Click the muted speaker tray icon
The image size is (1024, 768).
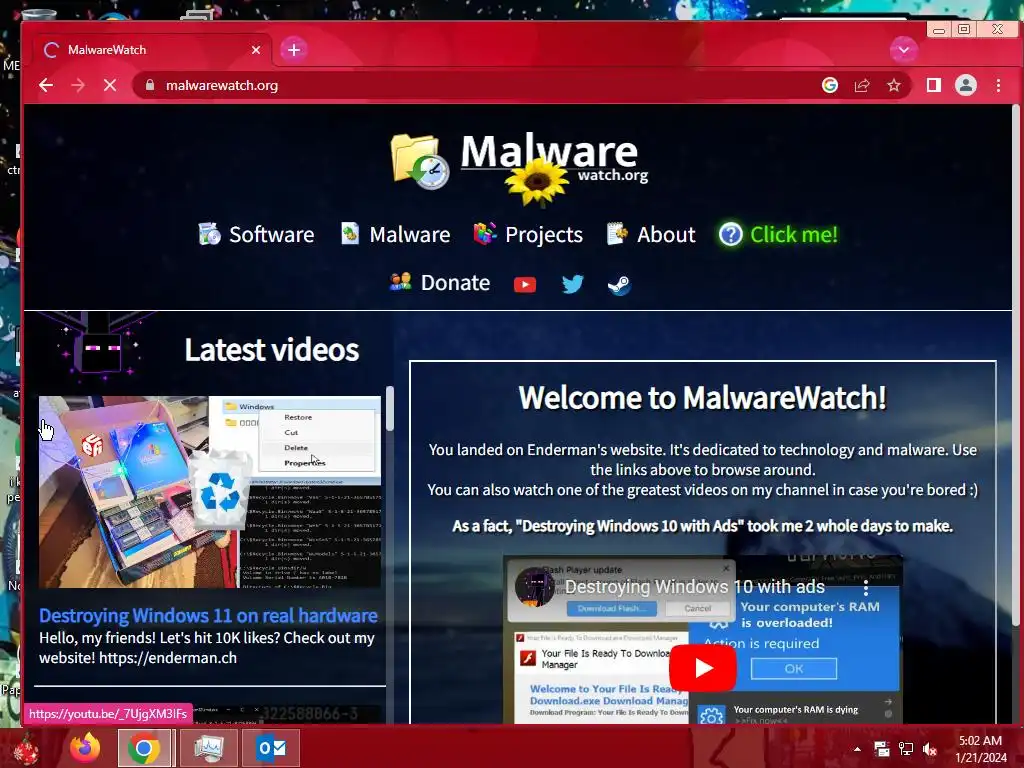tap(930, 749)
